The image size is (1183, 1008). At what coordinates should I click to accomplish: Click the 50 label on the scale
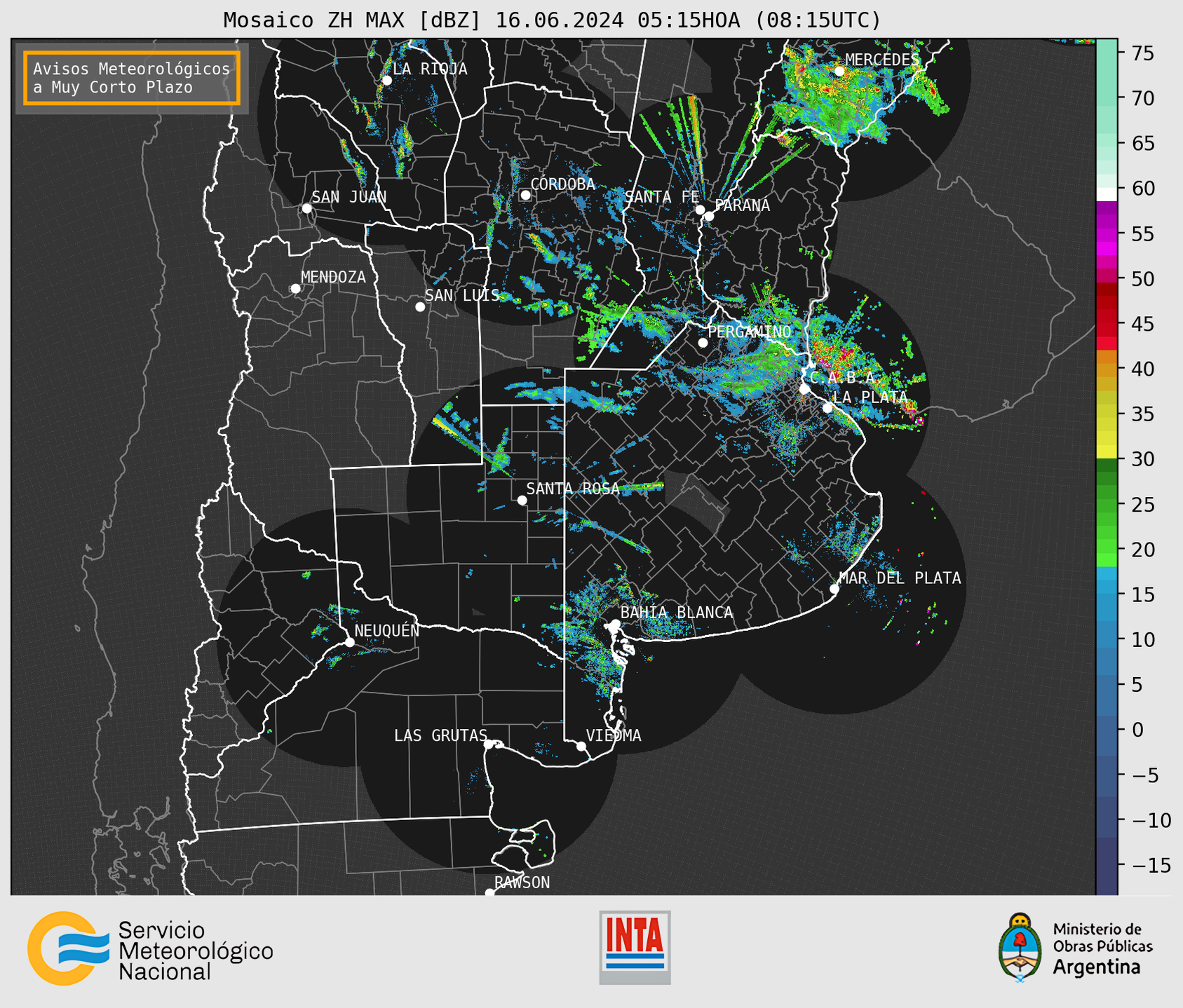(x=1142, y=279)
